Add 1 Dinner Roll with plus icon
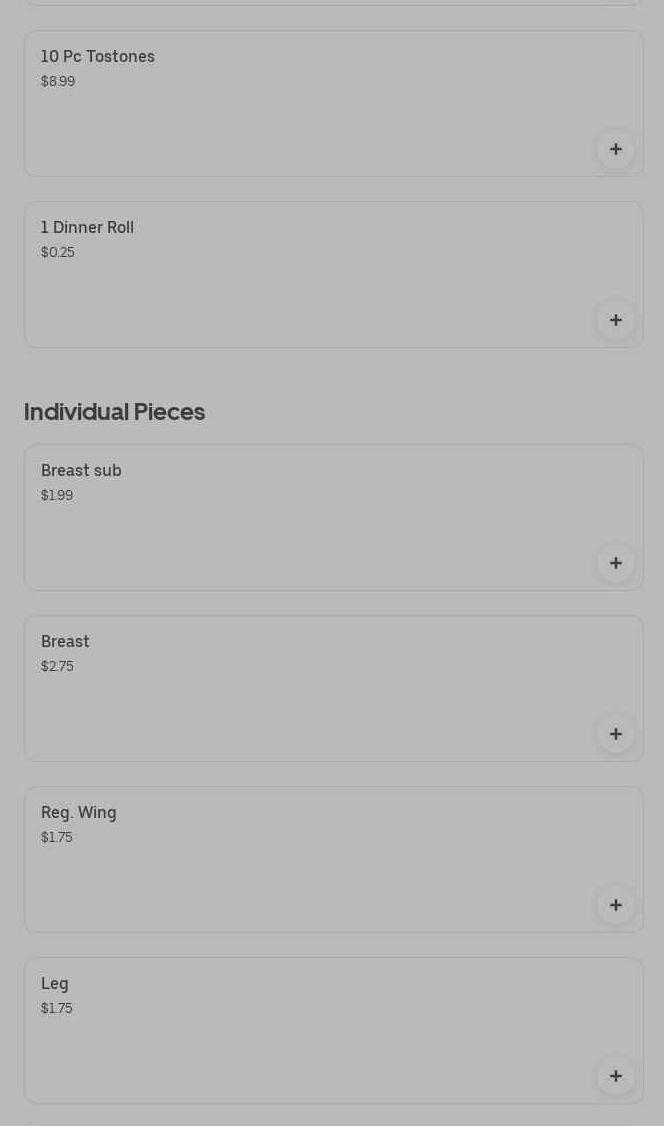The width and height of the screenshot is (664, 1126). pyautogui.click(x=615, y=320)
